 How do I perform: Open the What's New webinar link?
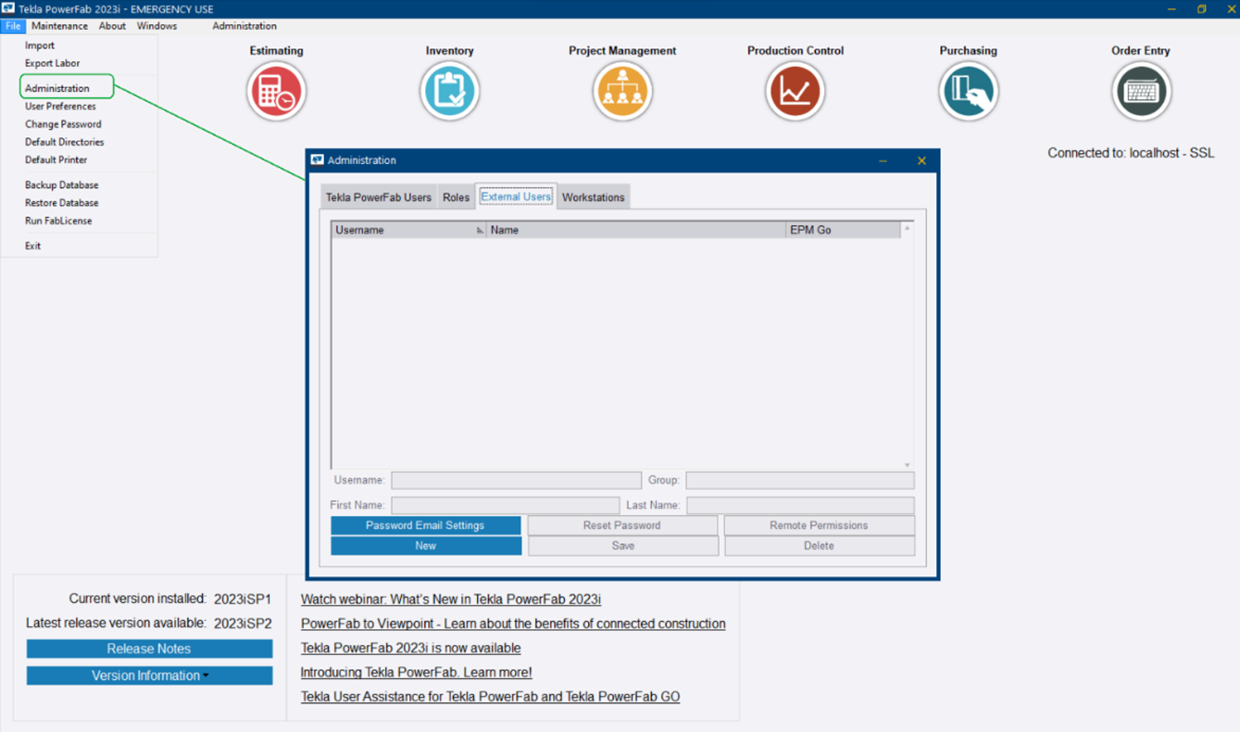tap(451, 600)
